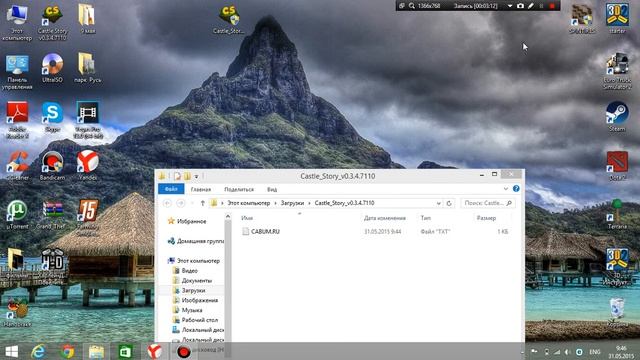Open the Farming Simulator 15 shortcut

click(x=87, y=217)
